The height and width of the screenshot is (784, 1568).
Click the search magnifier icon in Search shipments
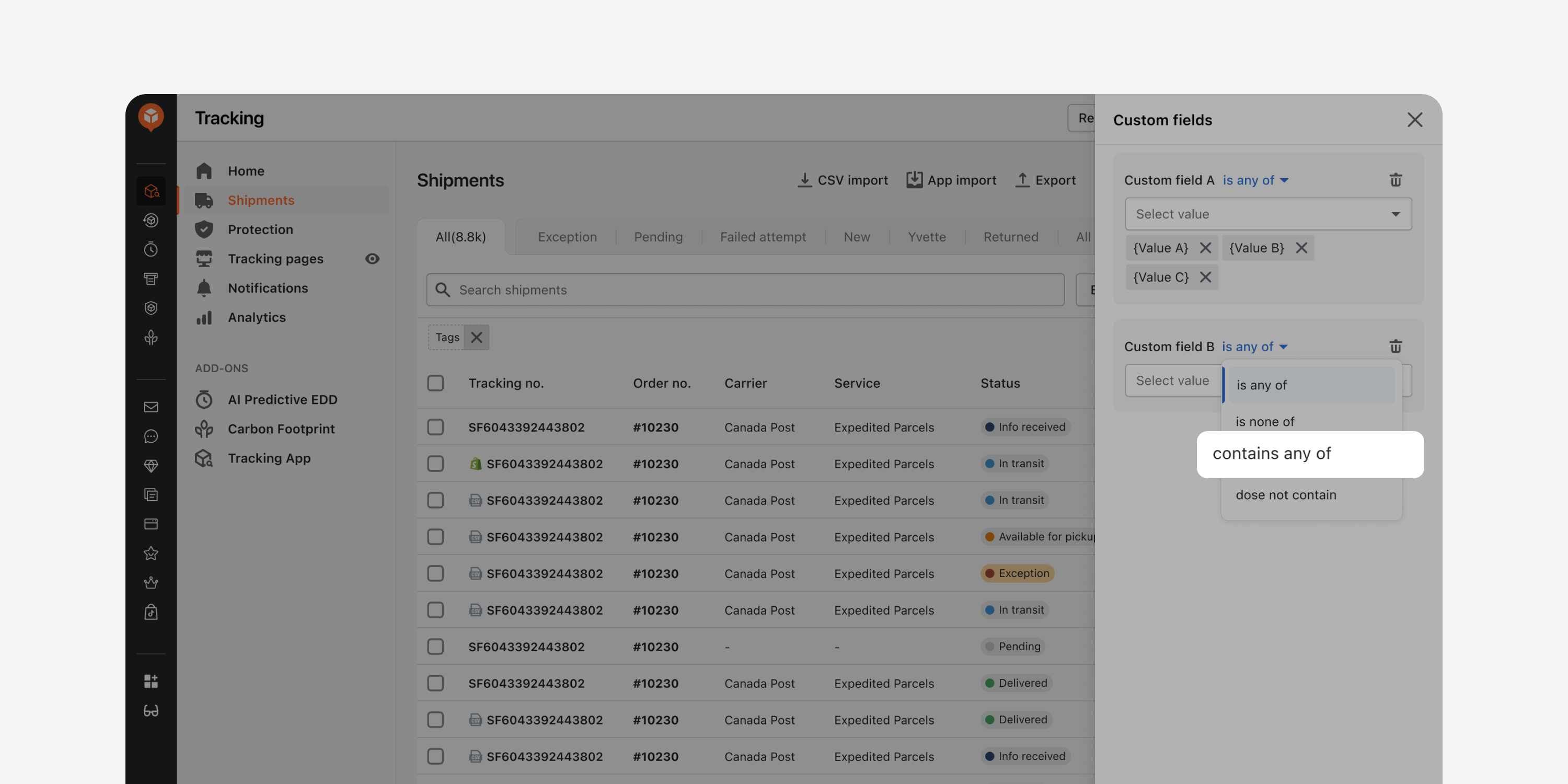click(443, 290)
